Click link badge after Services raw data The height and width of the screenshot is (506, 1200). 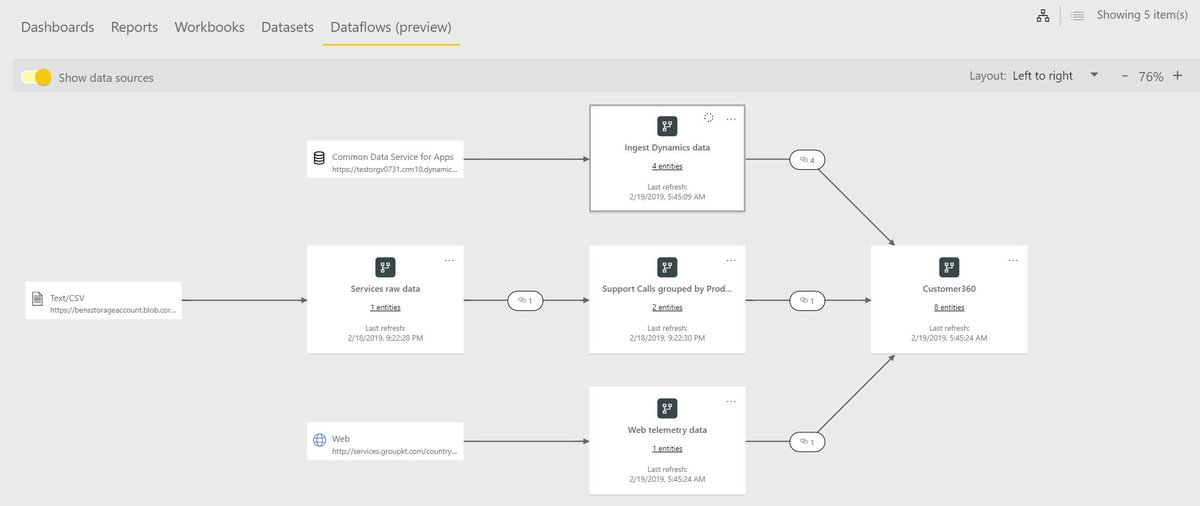(x=526, y=300)
